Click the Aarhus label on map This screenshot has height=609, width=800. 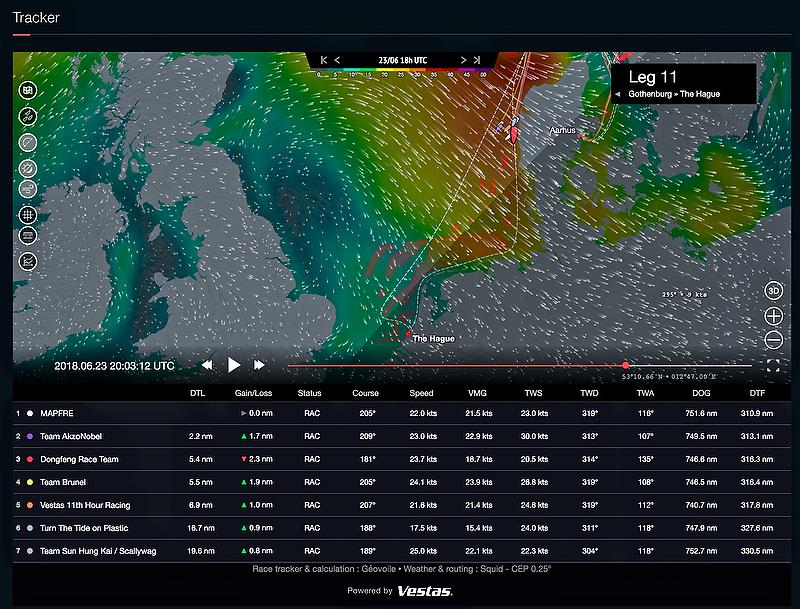pos(562,131)
